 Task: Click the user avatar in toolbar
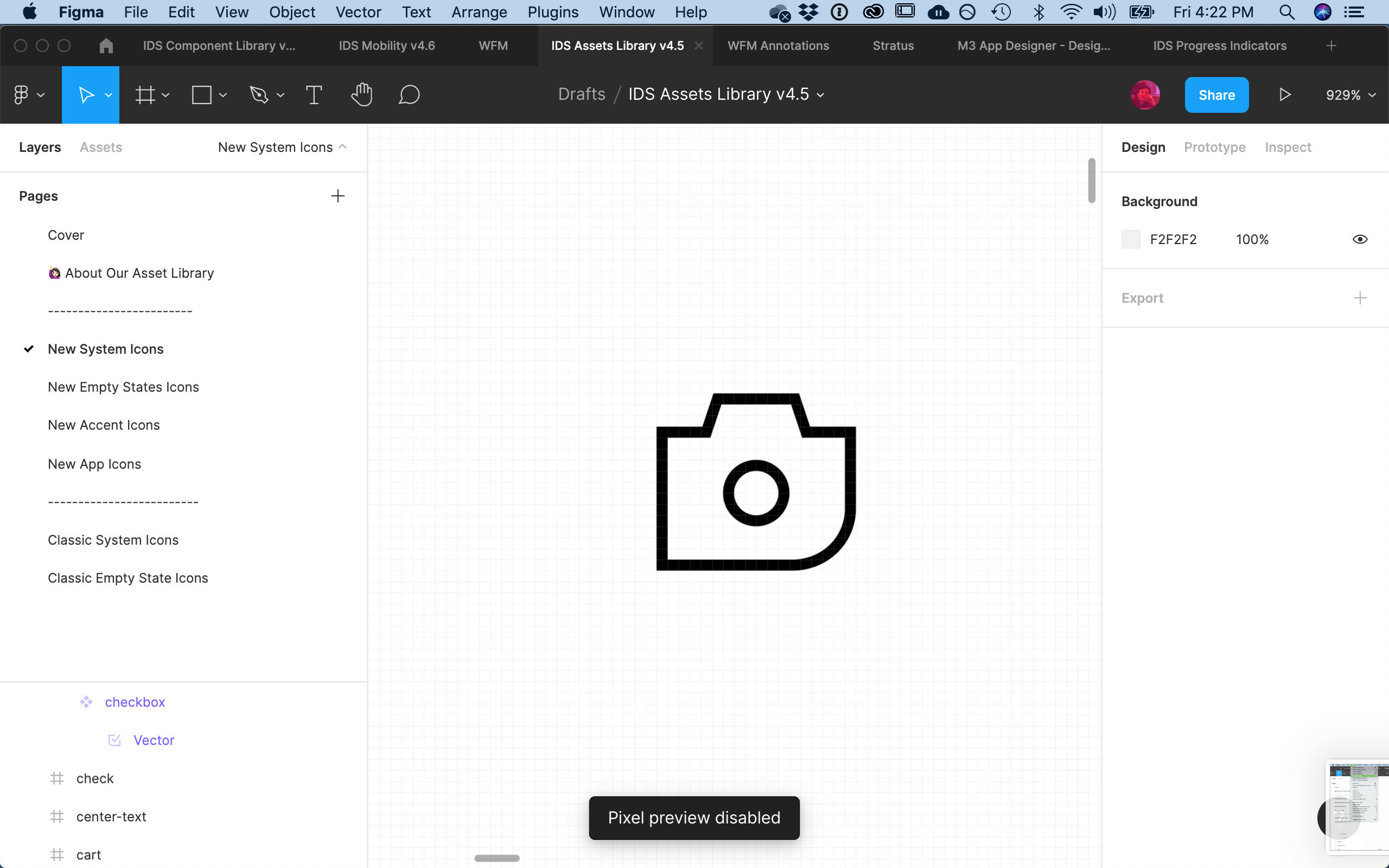(1145, 95)
